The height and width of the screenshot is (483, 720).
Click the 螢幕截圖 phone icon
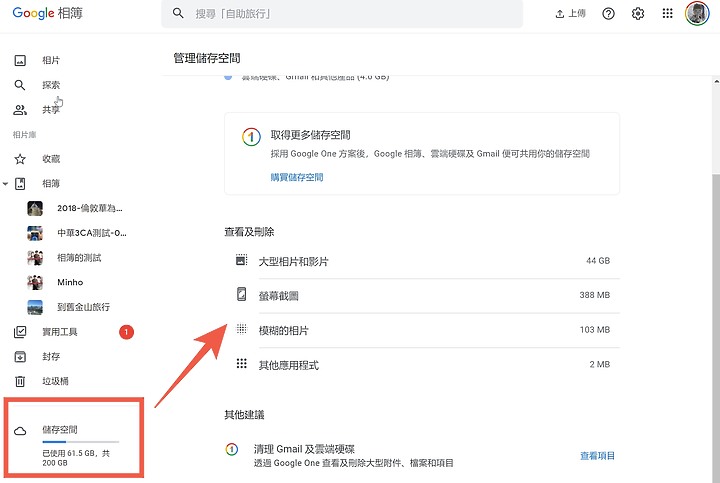(x=242, y=294)
